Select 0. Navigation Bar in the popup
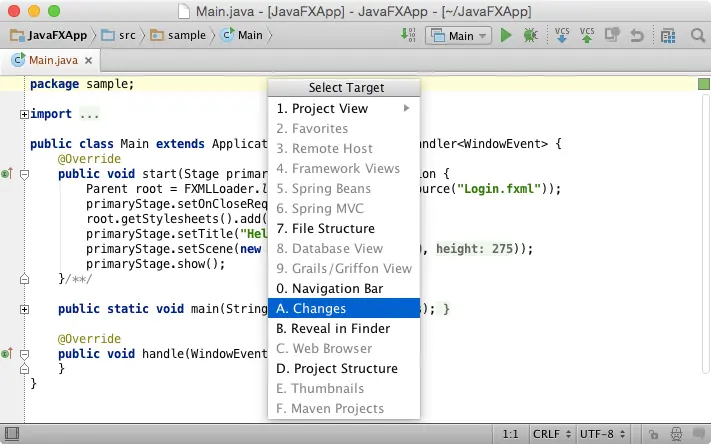 344,288
